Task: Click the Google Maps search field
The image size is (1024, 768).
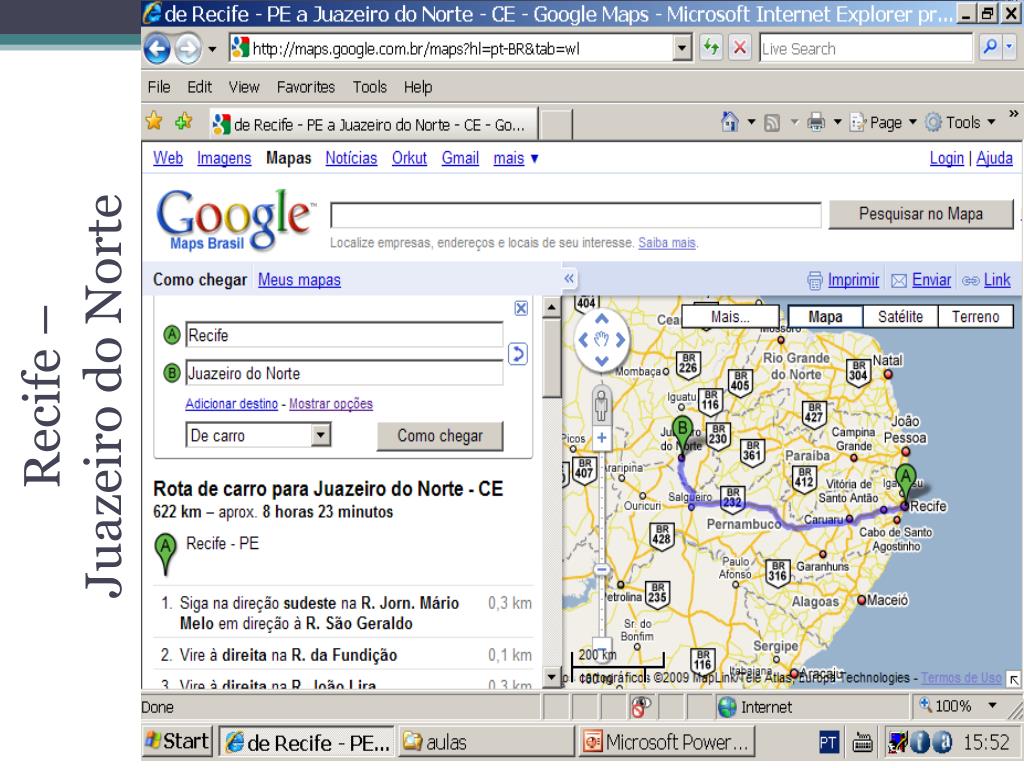Action: coord(575,215)
